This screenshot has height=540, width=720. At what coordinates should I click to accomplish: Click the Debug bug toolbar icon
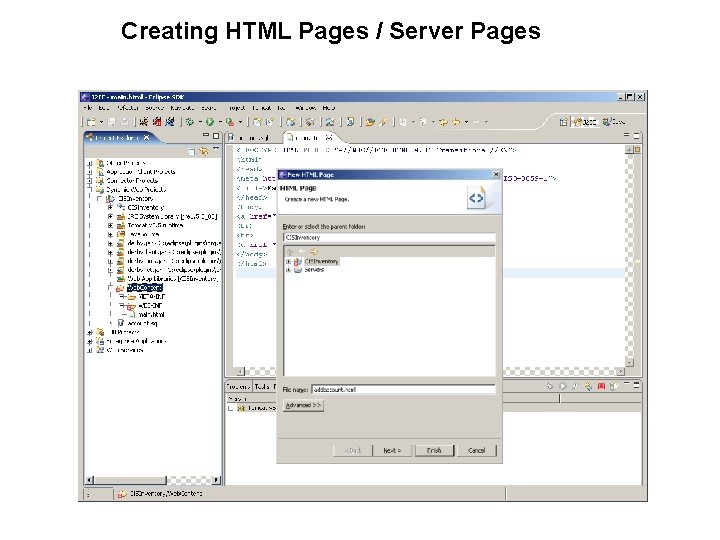point(190,122)
